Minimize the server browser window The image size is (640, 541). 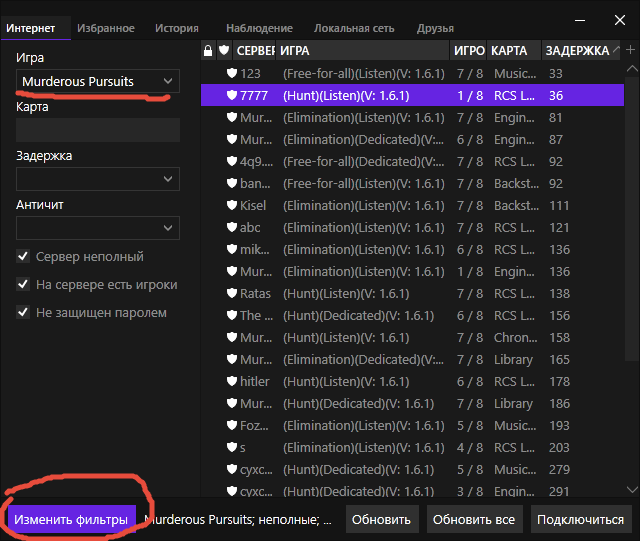(580, 20)
